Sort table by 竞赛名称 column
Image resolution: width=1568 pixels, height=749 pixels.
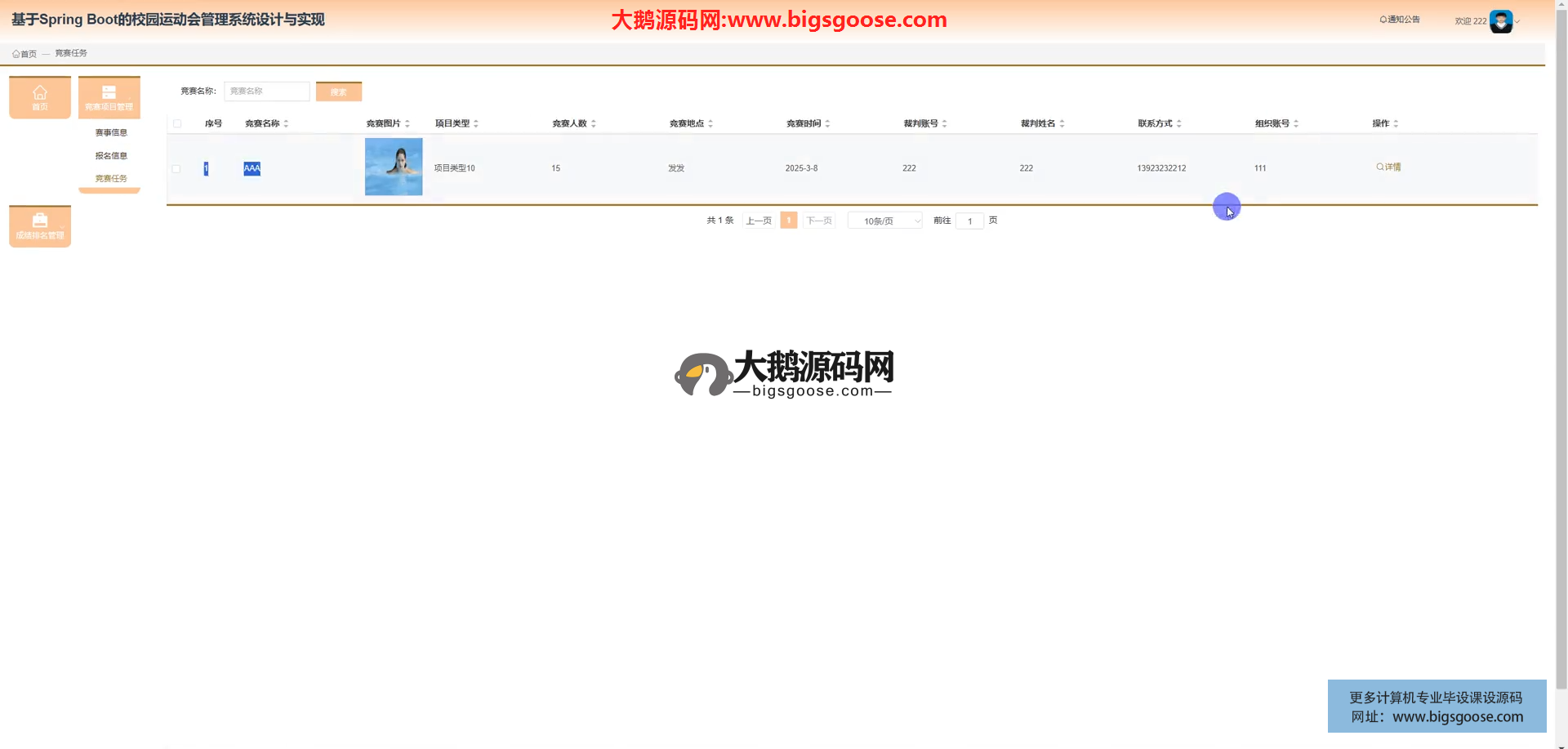pos(286,124)
